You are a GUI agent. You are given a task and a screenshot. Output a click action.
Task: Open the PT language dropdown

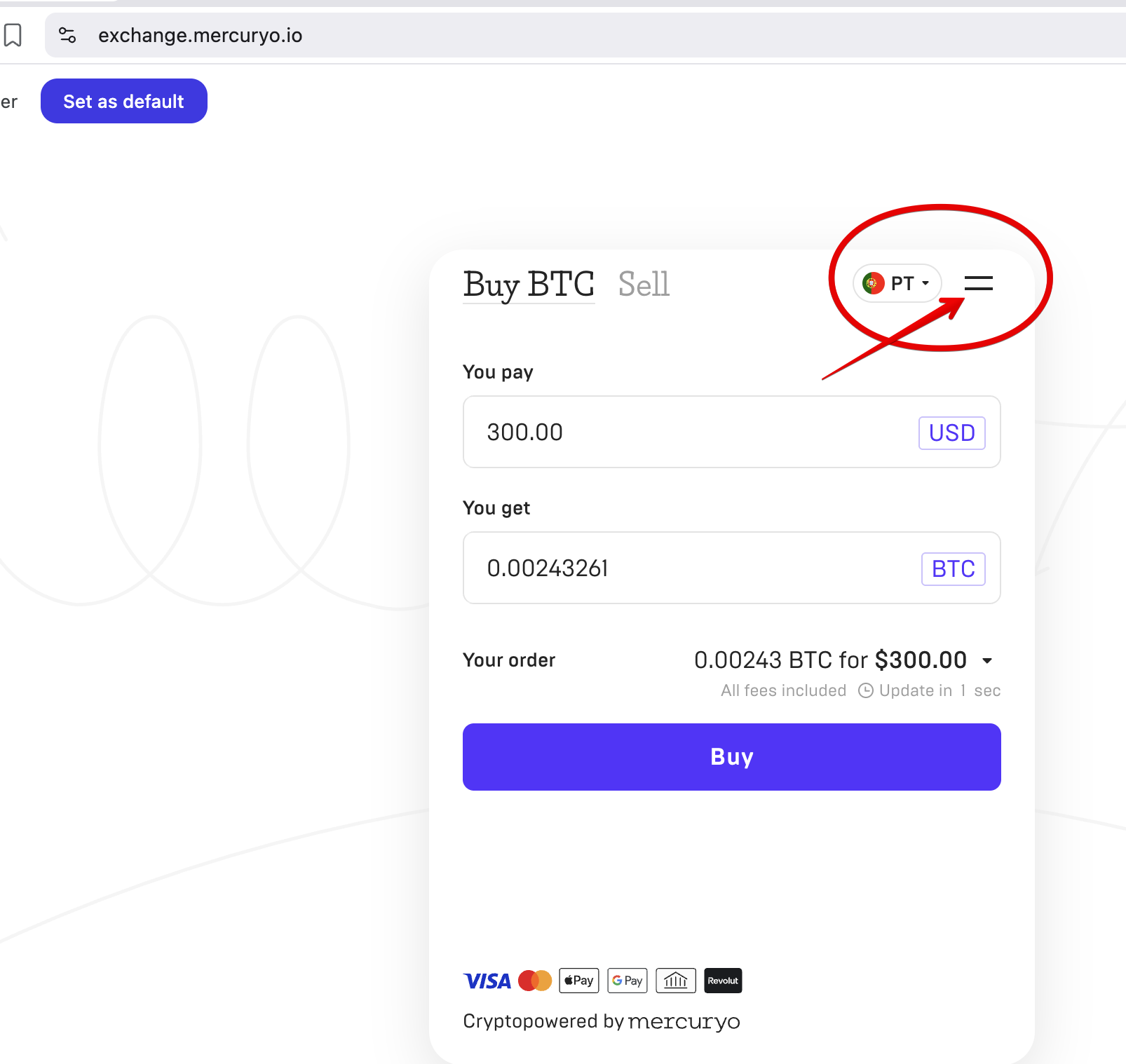tap(897, 283)
